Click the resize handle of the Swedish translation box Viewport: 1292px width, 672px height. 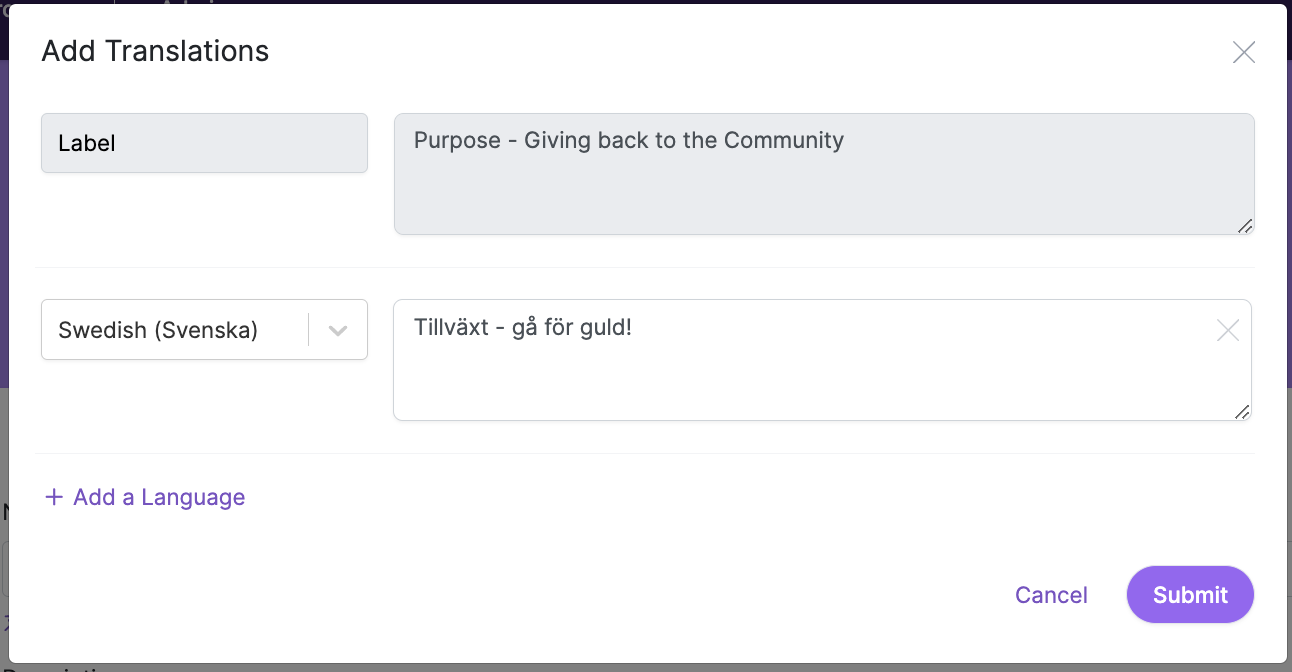click(x=1241, y=411)
